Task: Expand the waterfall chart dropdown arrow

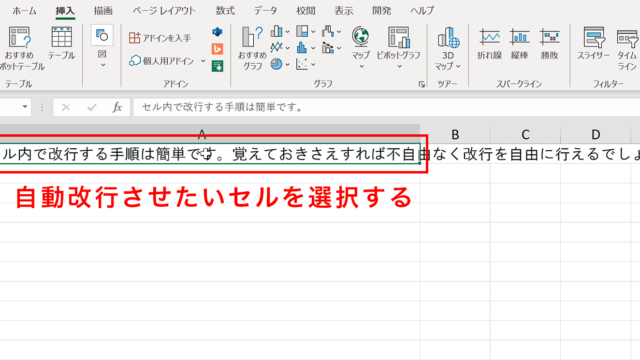Action: click(x=339, y=31)
